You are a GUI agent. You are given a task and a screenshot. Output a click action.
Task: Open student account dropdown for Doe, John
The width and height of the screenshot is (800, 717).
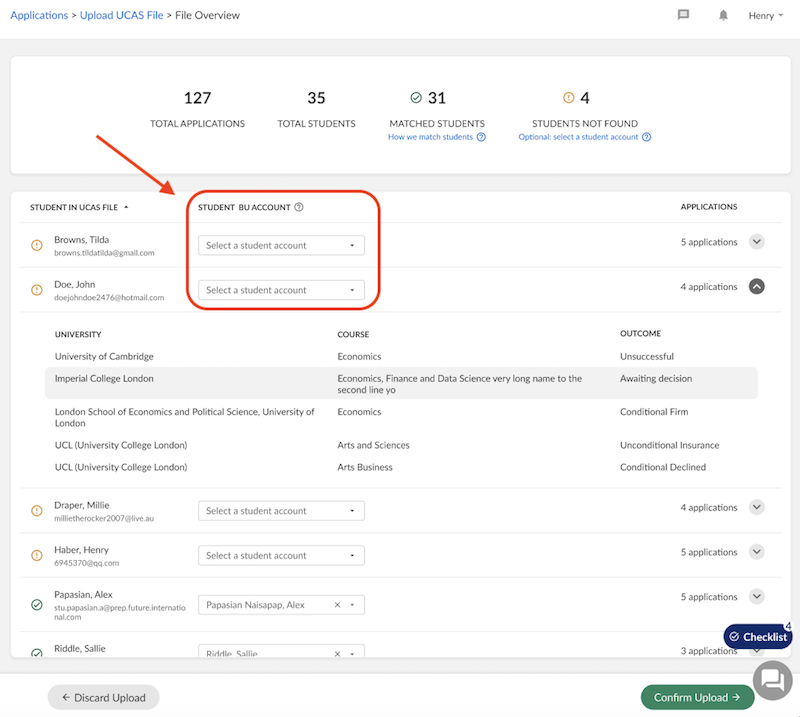281,290
